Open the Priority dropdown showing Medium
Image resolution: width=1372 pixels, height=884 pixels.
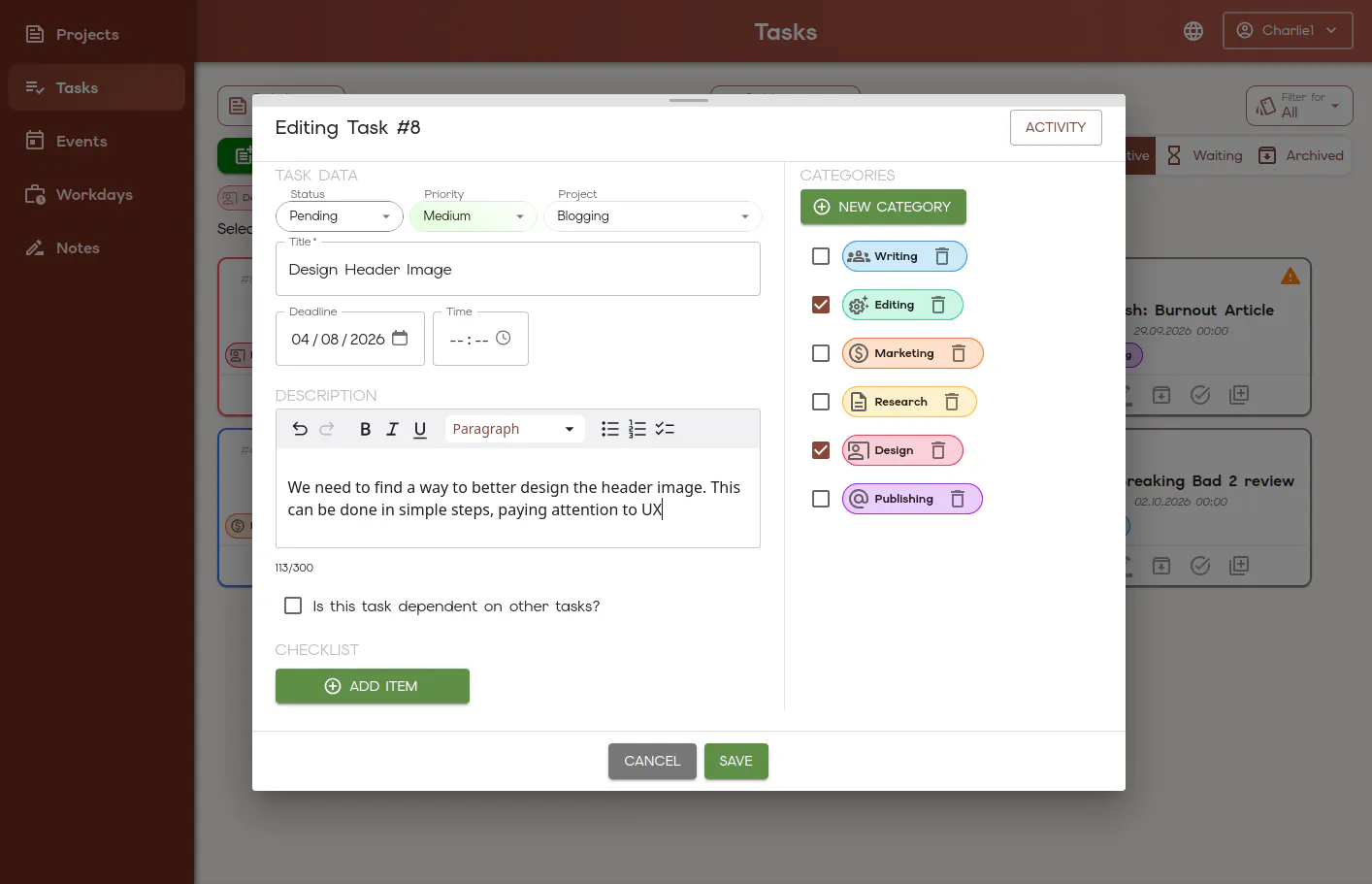coord(474,216)
